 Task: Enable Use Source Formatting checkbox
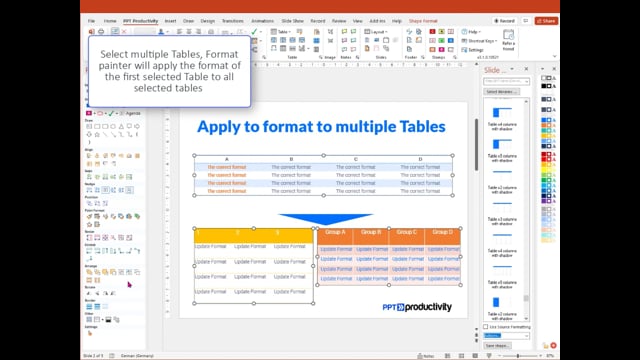click(x=486, y=327)
